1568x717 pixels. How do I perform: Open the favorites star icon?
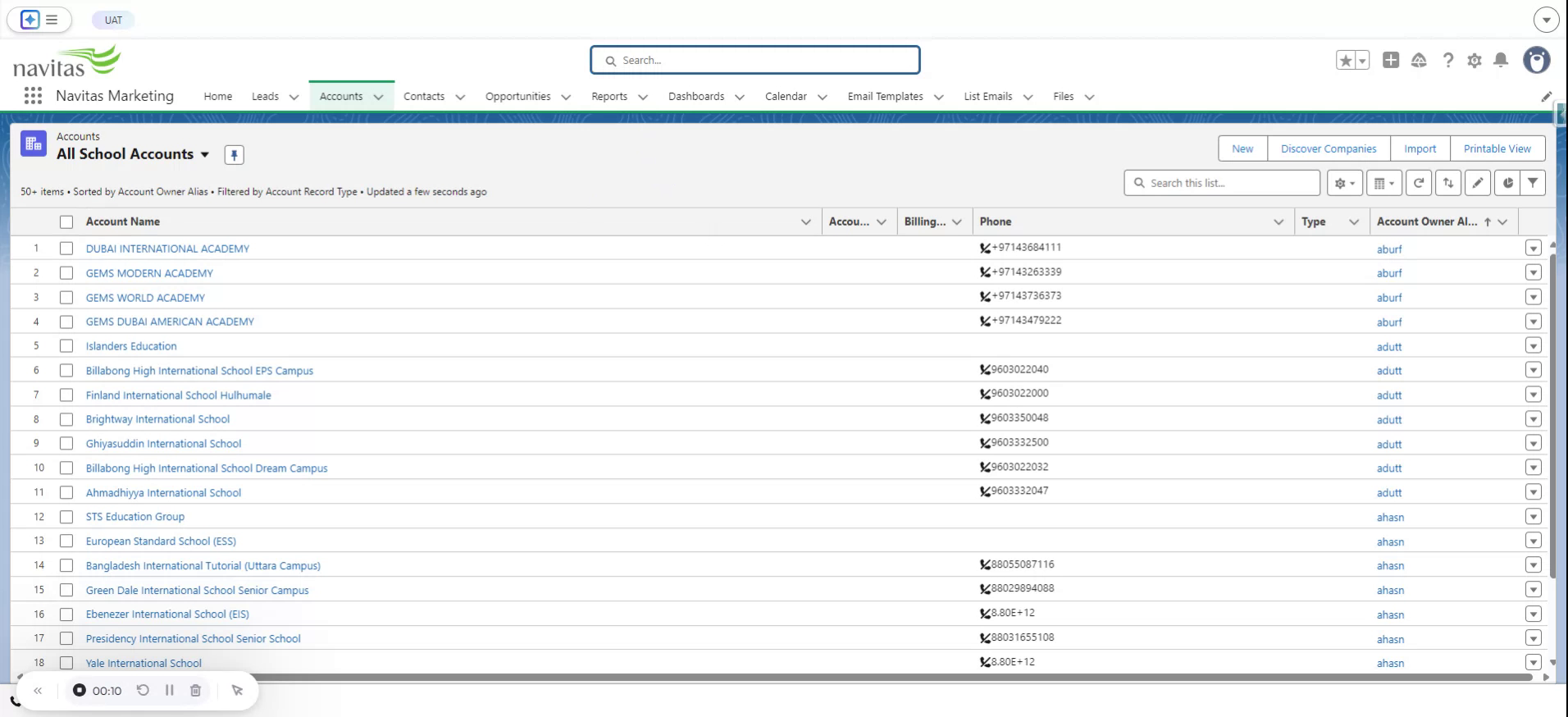(x=1345, y=60)
